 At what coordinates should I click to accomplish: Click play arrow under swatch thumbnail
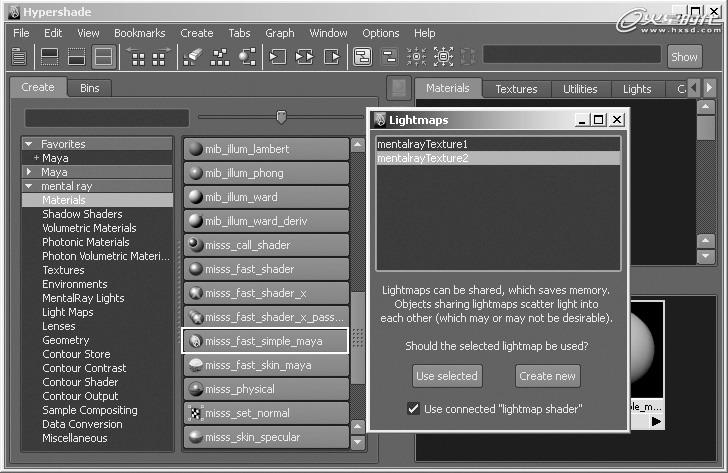point(656,421)
